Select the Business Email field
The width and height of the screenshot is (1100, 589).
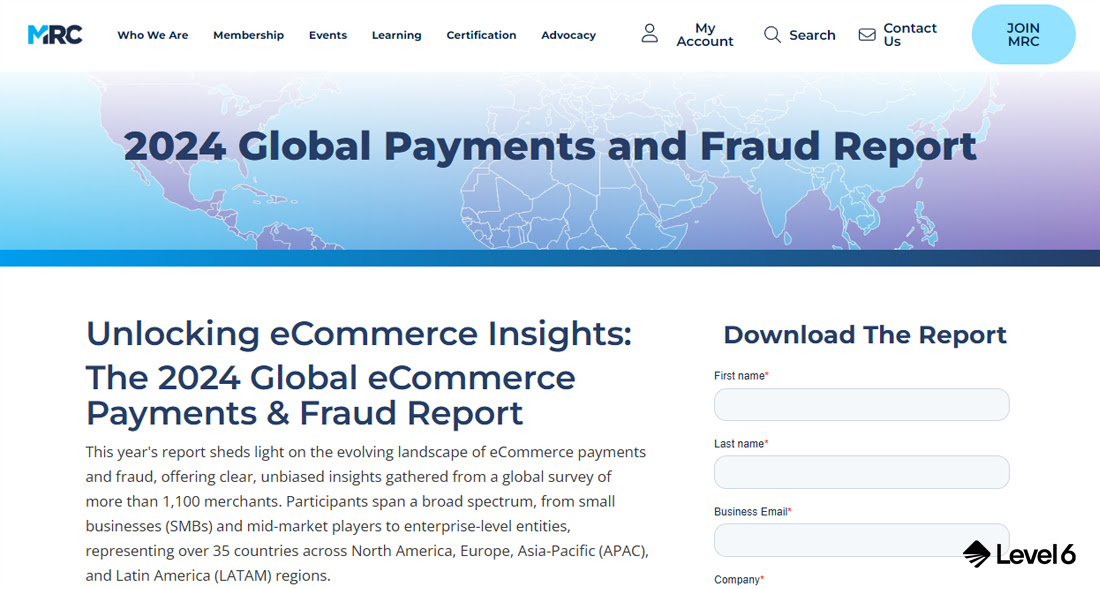click(861, 539)
